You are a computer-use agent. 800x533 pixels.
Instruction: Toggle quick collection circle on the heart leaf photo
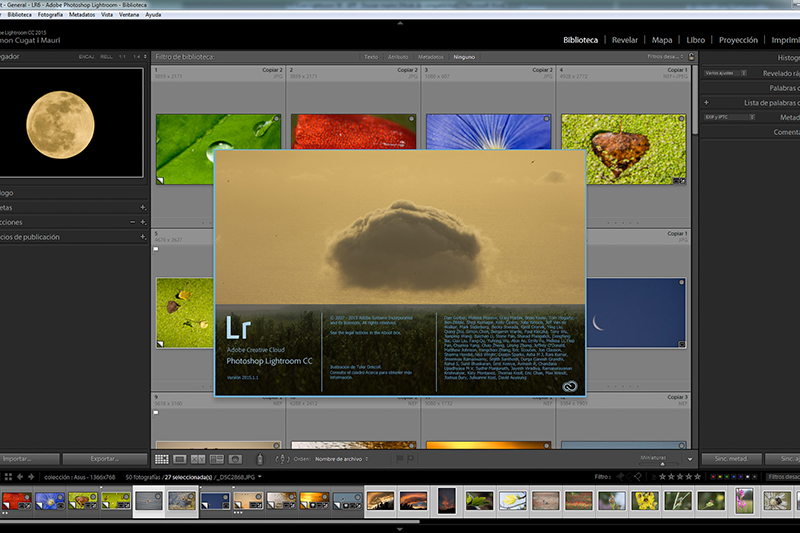point(682,119)
